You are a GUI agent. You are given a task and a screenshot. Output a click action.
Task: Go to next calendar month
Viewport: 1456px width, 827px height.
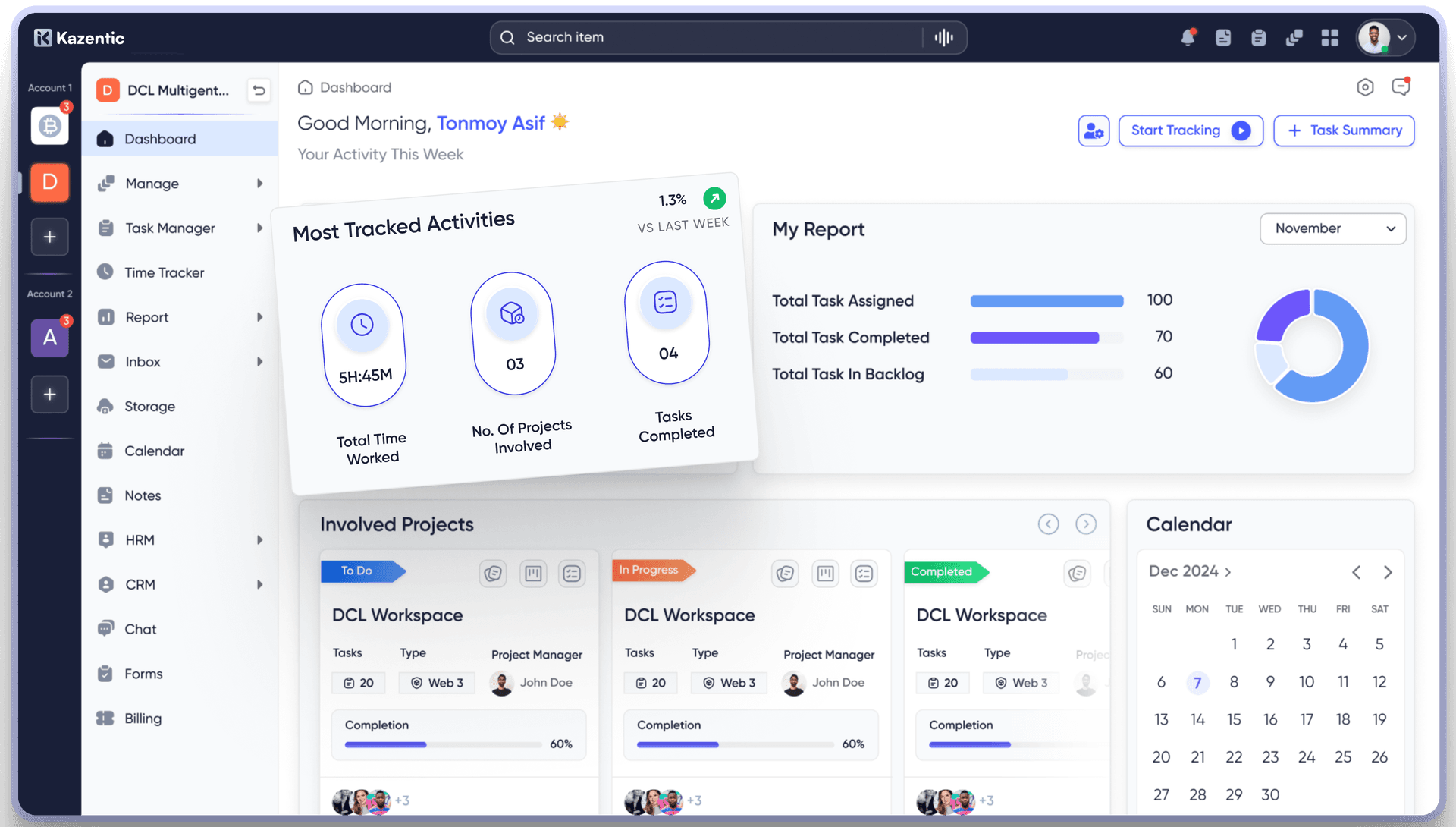coord(1388,572)
